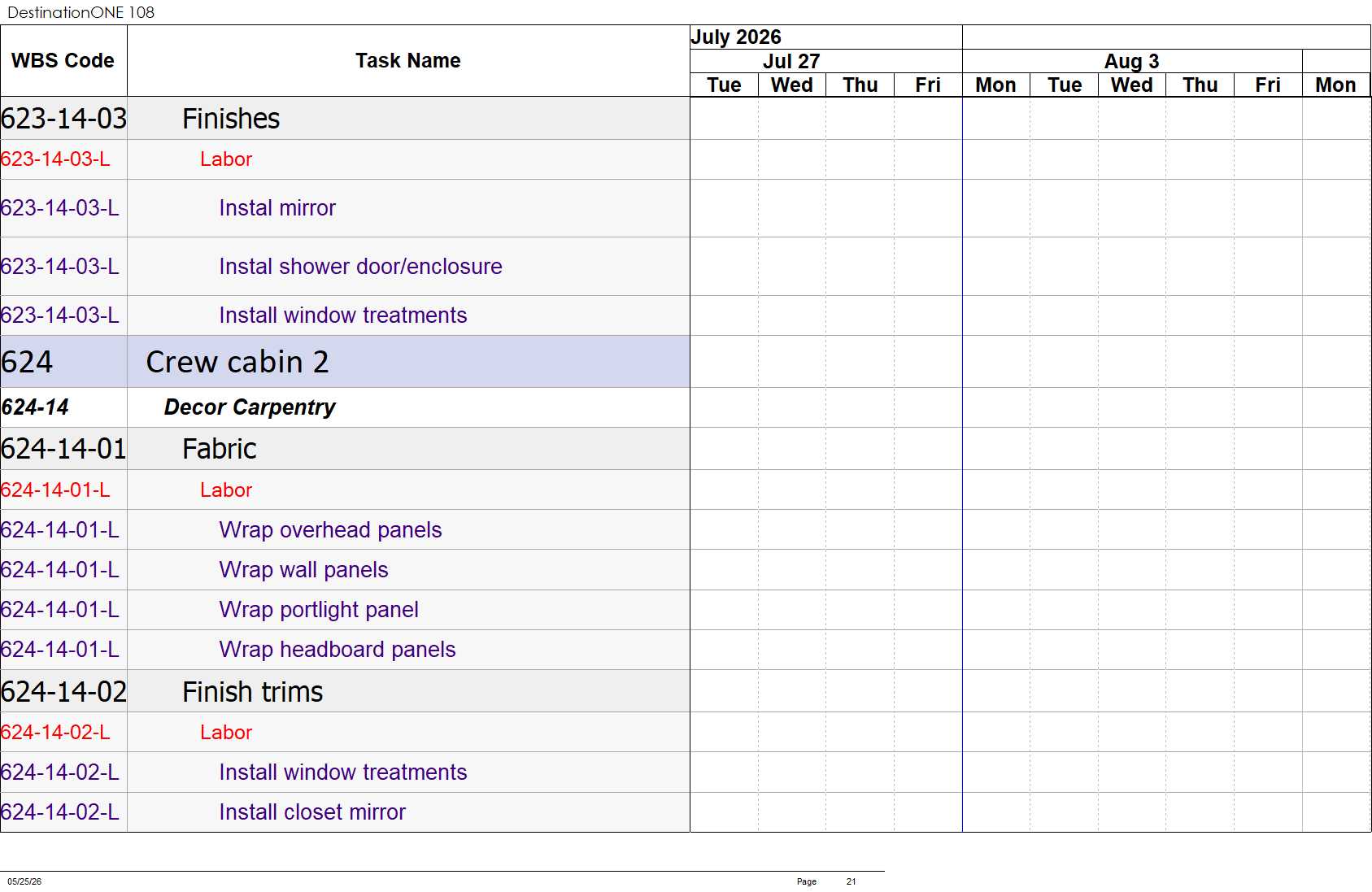Viewport: 1372px width, 892px height.
Task: Select the Decor Carpentry task name
Action: click(x=250, y=407)
